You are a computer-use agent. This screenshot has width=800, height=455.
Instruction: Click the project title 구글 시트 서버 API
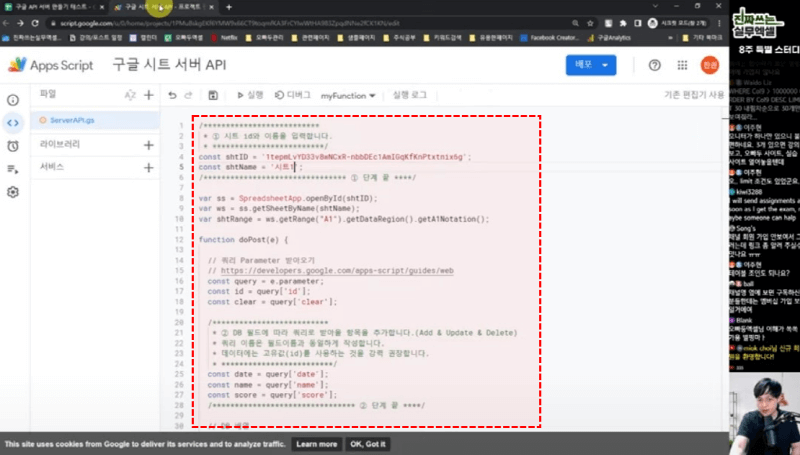(x=169, y=65)
